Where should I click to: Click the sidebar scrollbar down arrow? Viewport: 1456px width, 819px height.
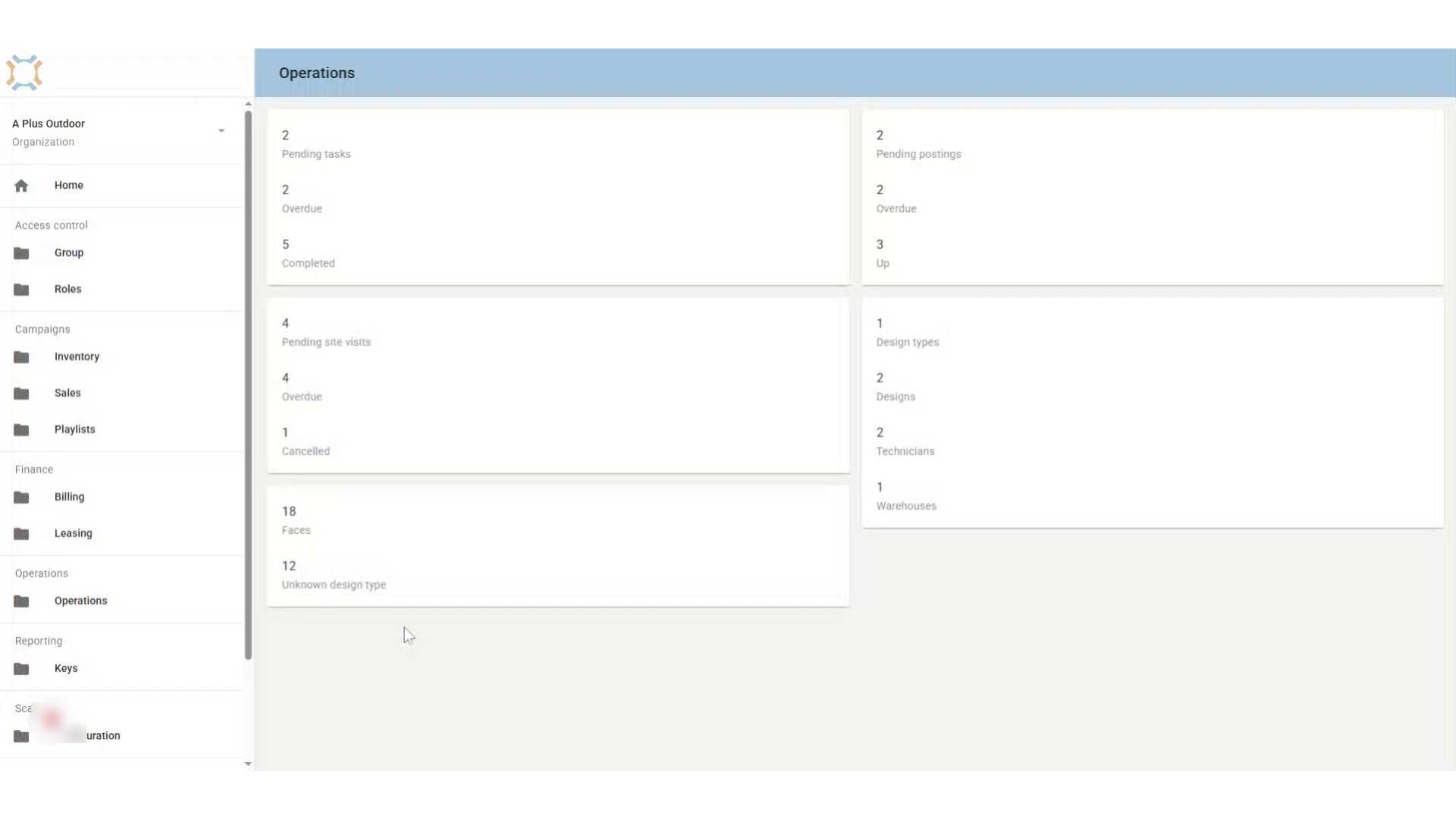pyautogui.click(x=248, y=764)
